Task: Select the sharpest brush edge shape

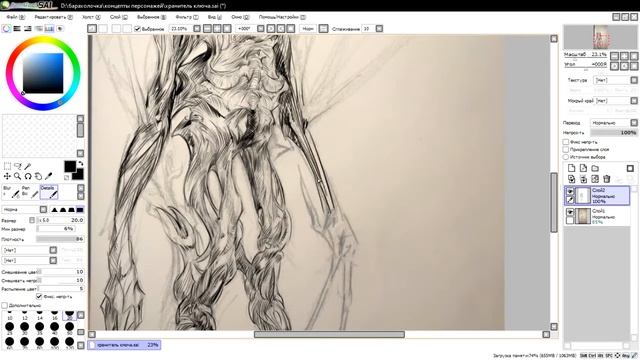Action: pos(54,209)
